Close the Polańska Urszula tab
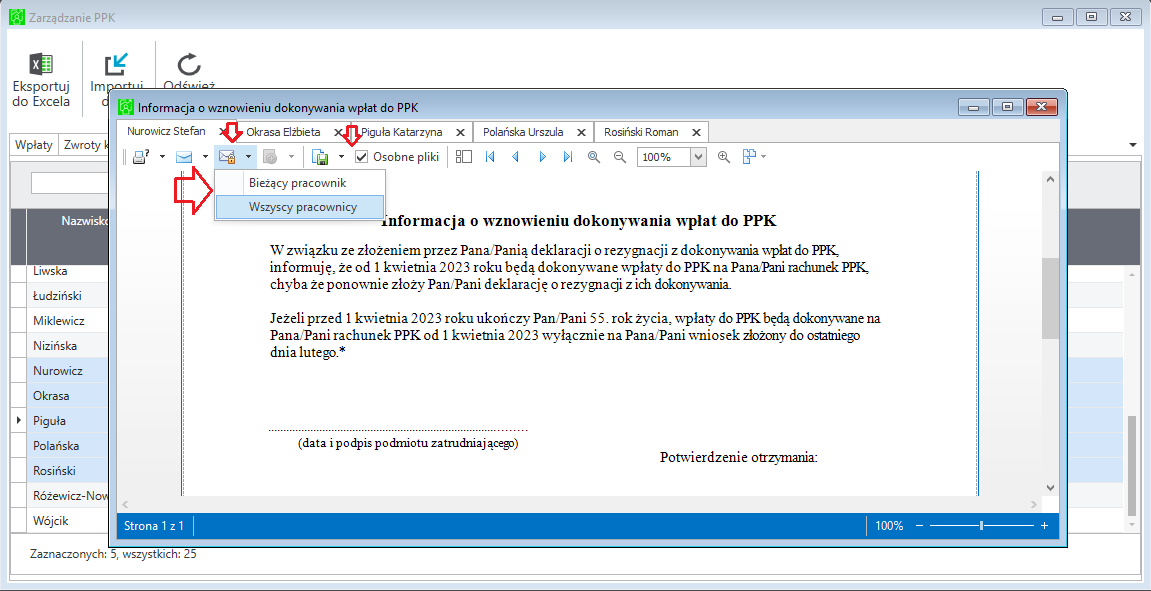The height and width of the screenshot is (591, 1151). [581, 132]
